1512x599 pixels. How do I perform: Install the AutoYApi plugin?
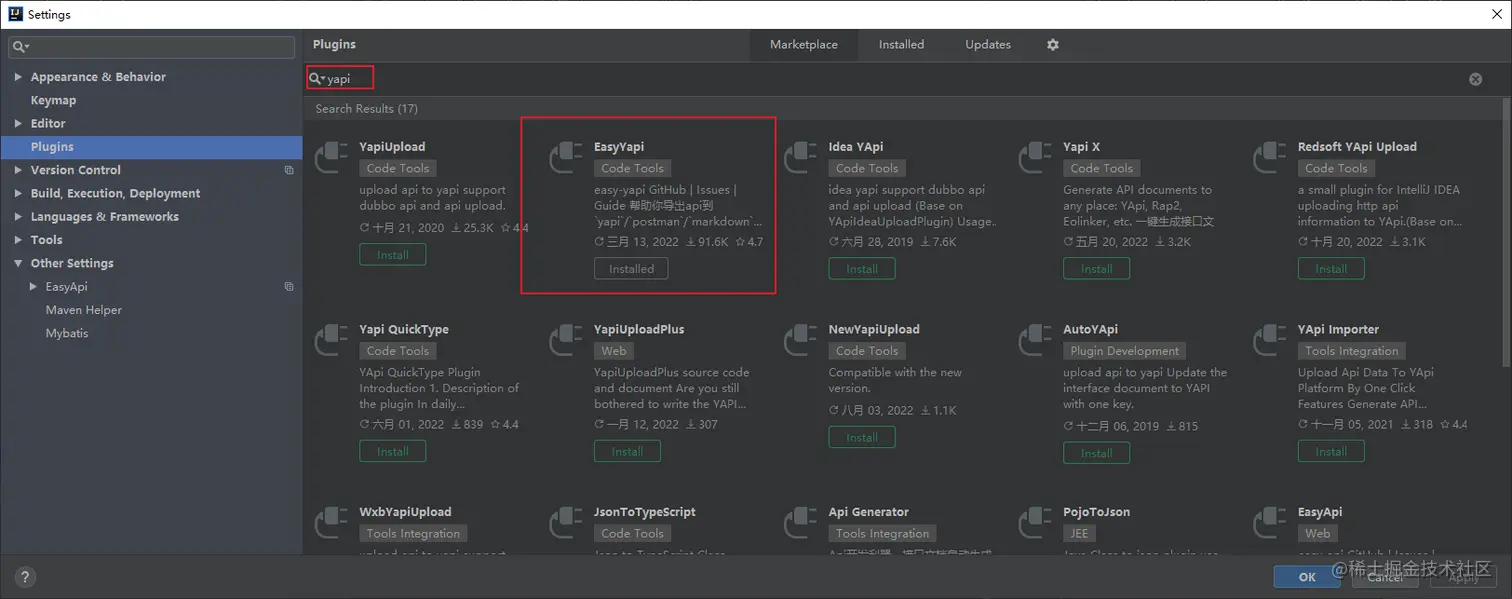[1096, 453]
